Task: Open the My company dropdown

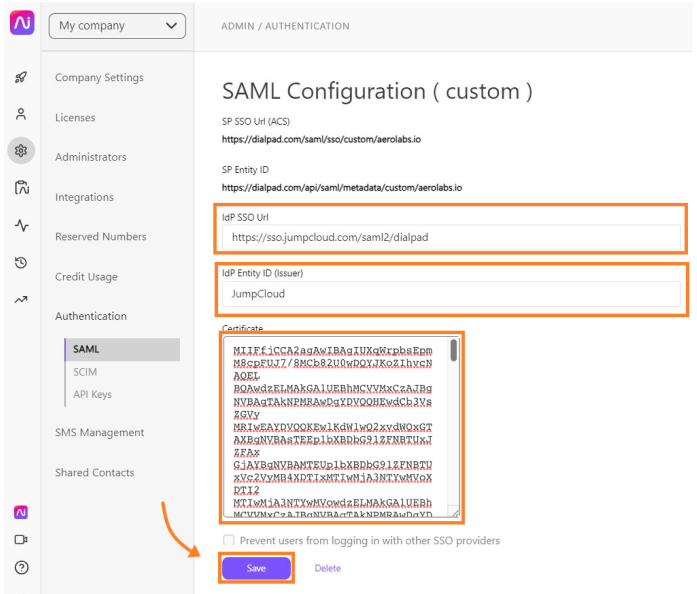Action: pos(117,26)
